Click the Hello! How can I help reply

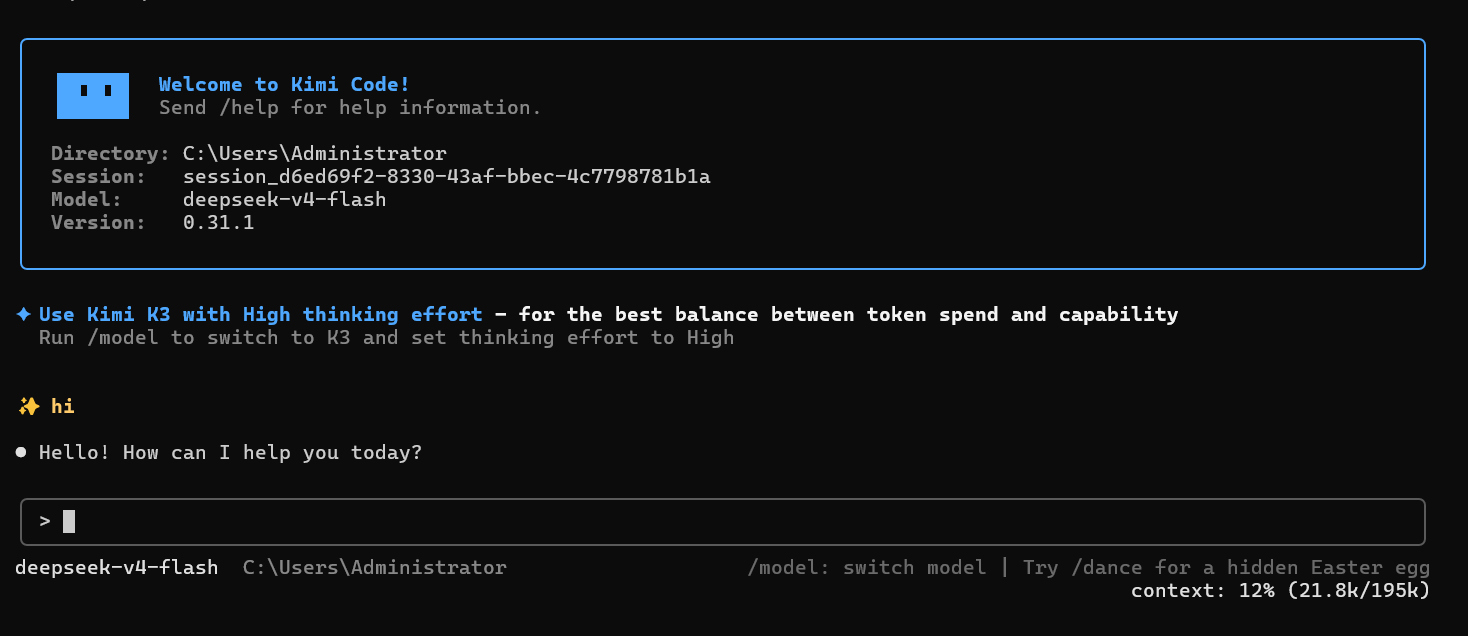[231, 453]
